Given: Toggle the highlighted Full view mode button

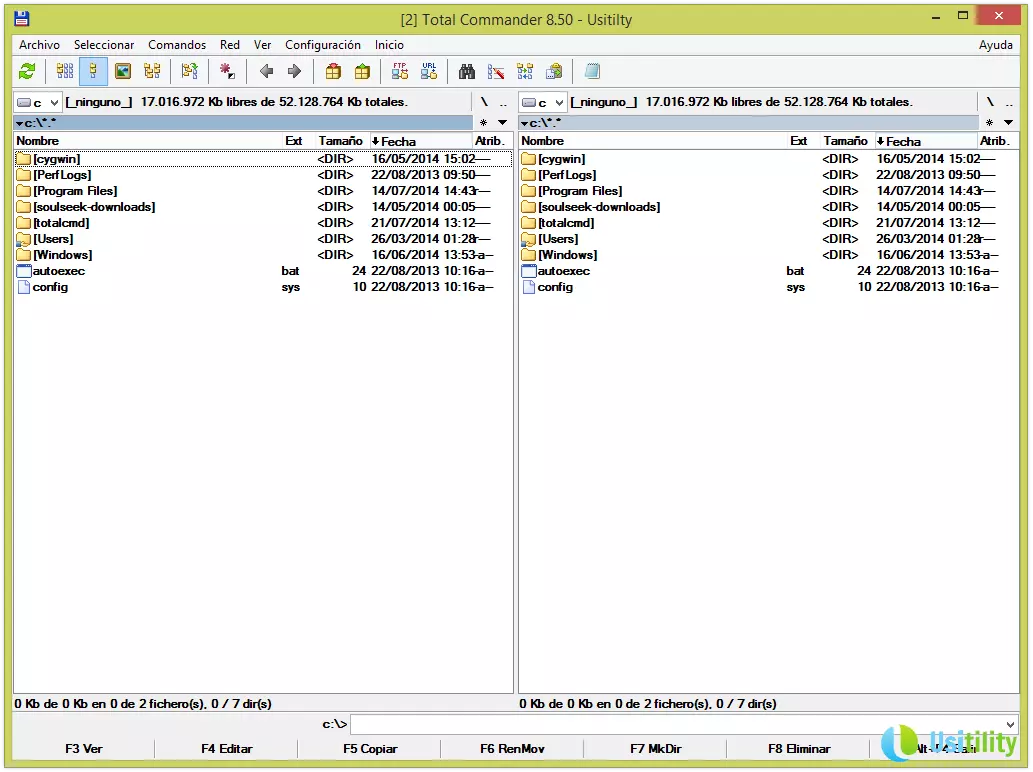Looking at the screenshot, I should point(94,71).
